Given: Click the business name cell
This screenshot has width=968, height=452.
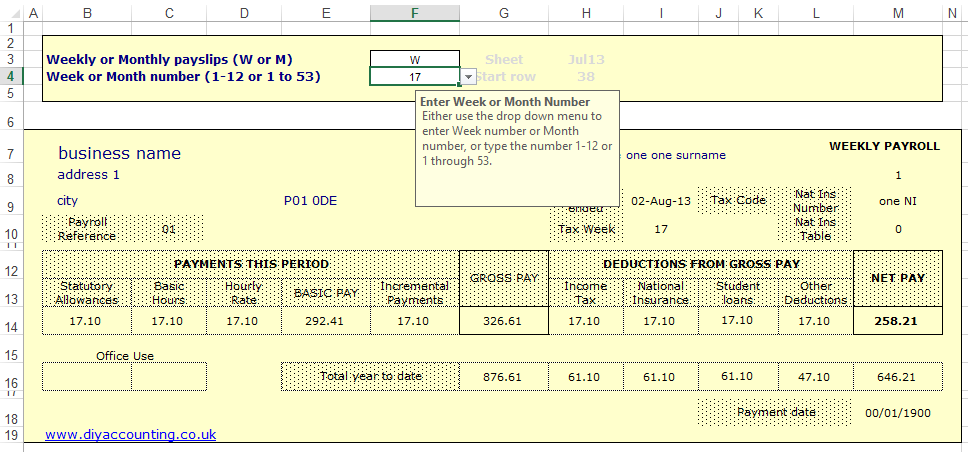Looking at the screenshot, I should click(119, 154).
